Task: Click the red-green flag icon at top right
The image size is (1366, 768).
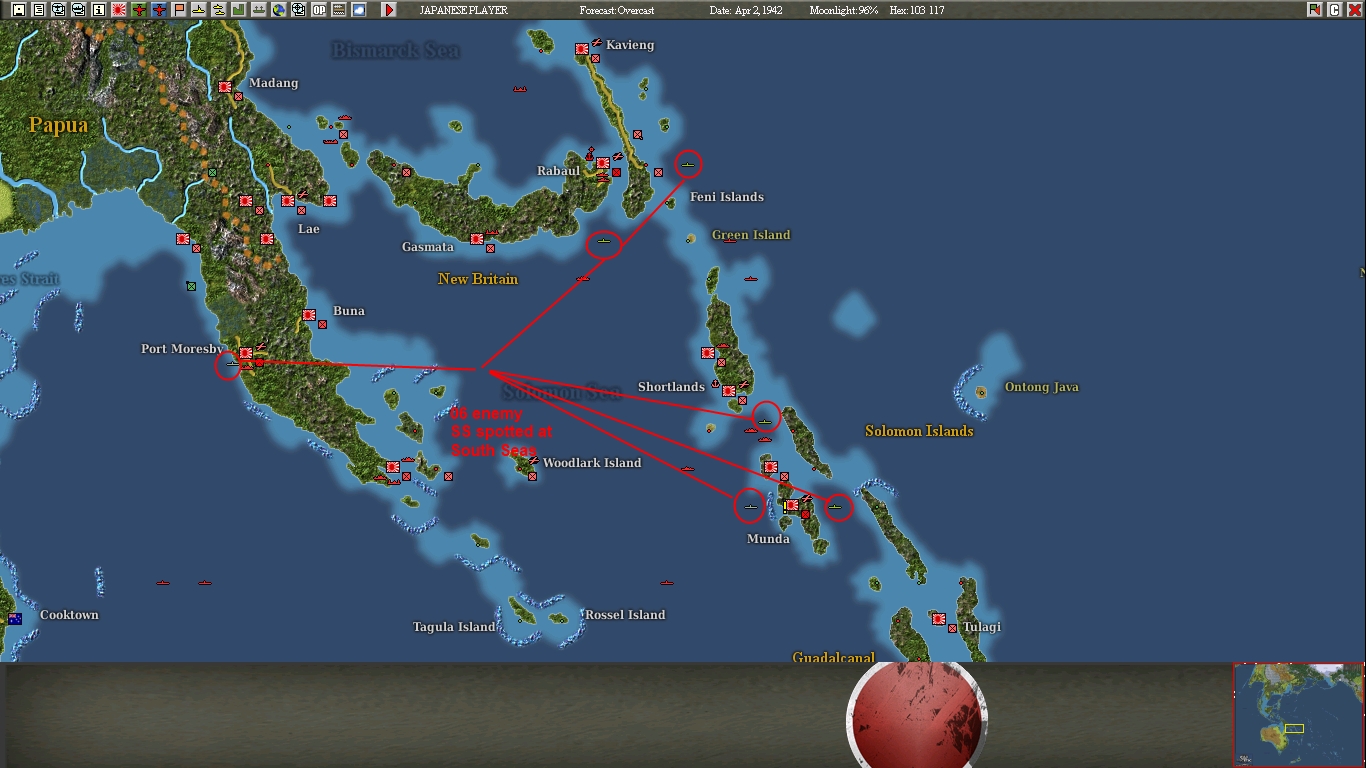Action: pyautogui.click(x=1315, y=10)
